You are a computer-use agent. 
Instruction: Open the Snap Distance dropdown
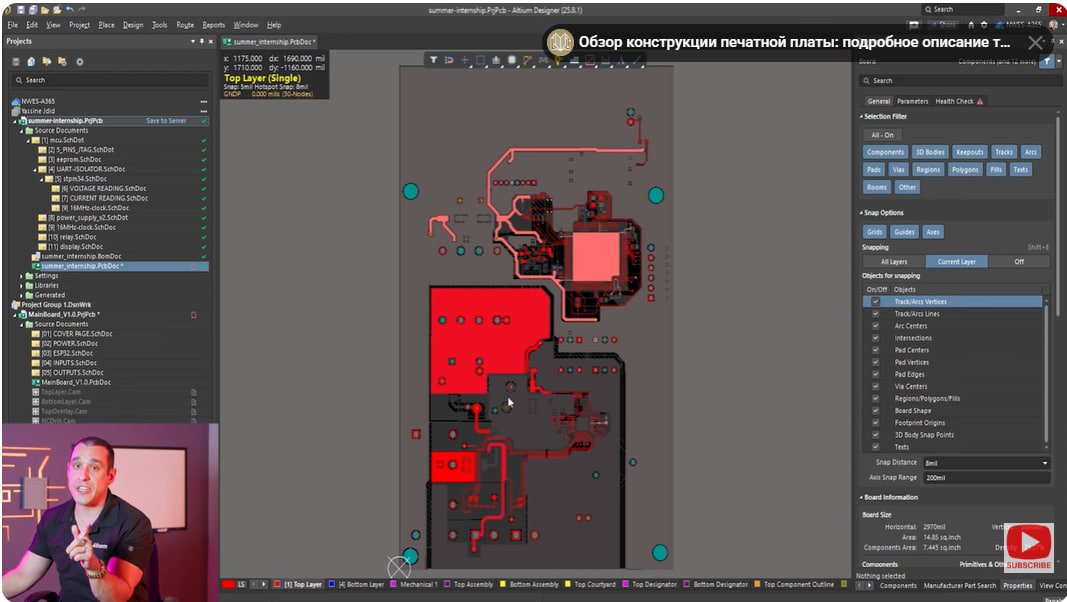point(1045,463)
